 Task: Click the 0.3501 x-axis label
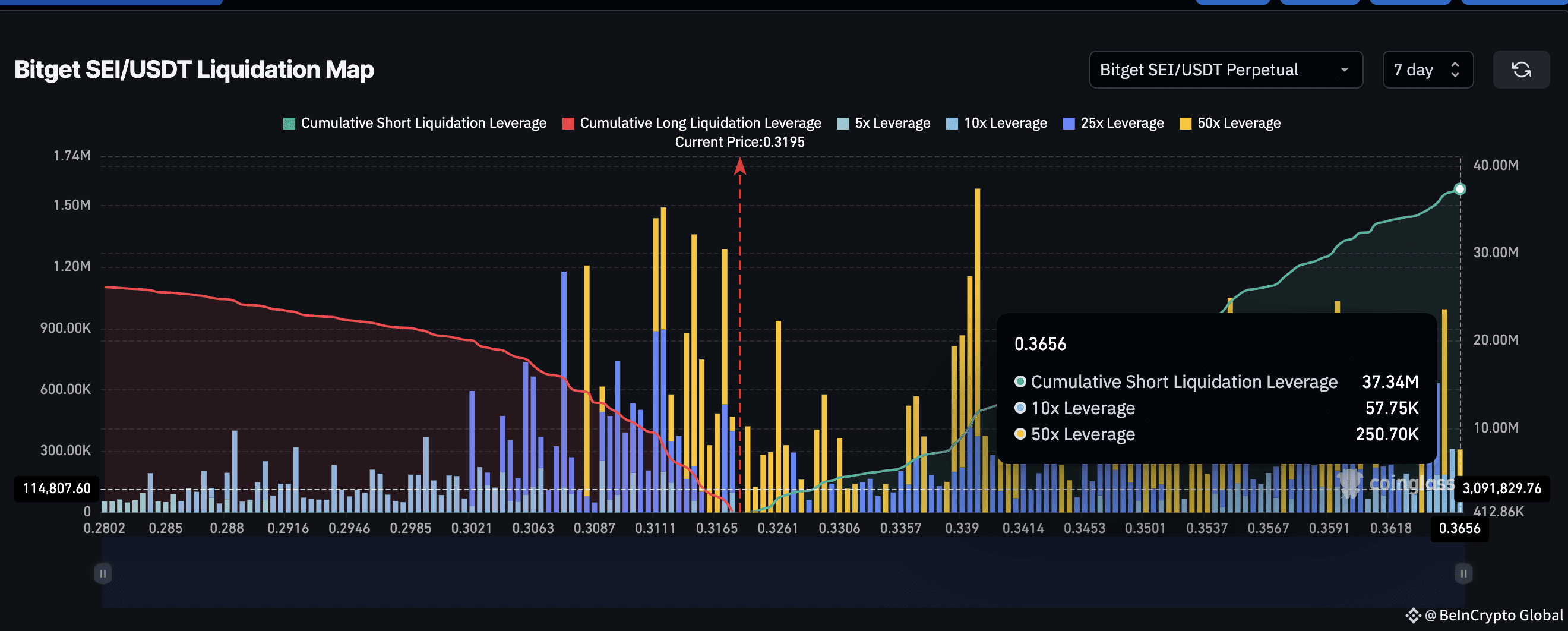(1146, 528)
